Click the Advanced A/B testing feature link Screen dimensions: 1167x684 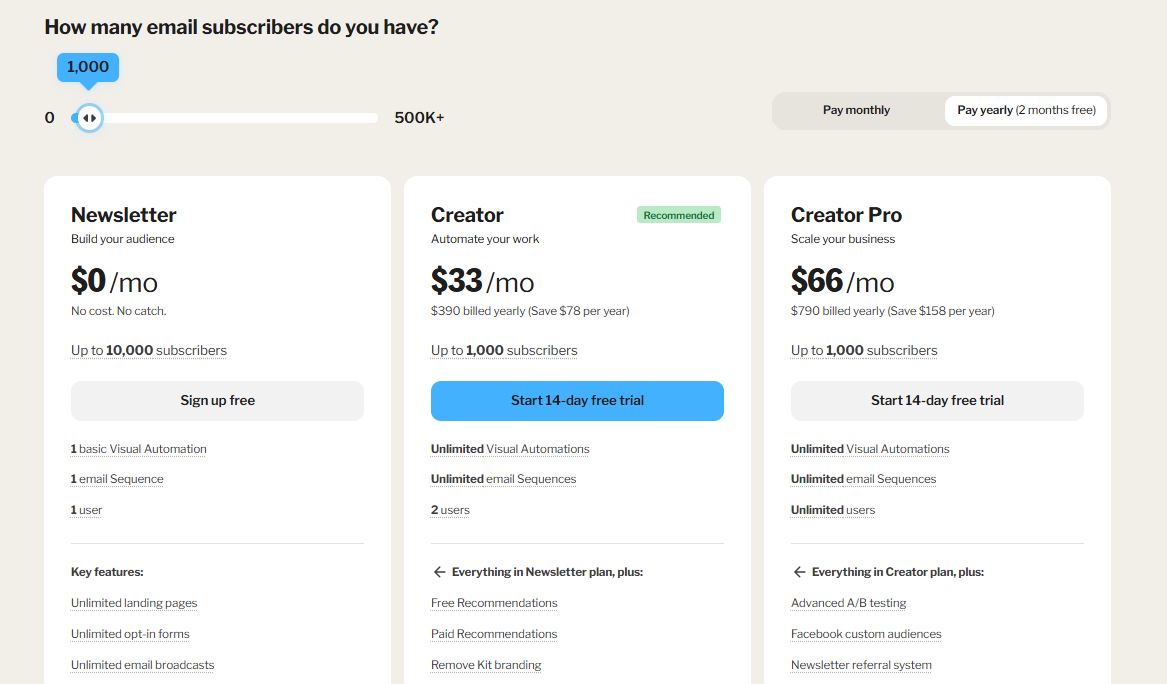[x=848, y=603]
